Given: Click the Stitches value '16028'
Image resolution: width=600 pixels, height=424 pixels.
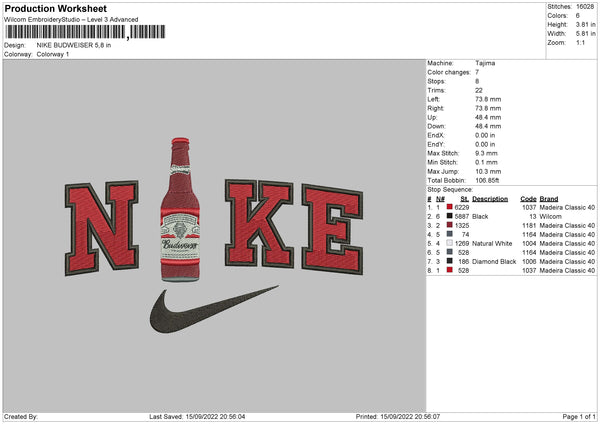Looking at the screenshot, I should coord(585,7).
